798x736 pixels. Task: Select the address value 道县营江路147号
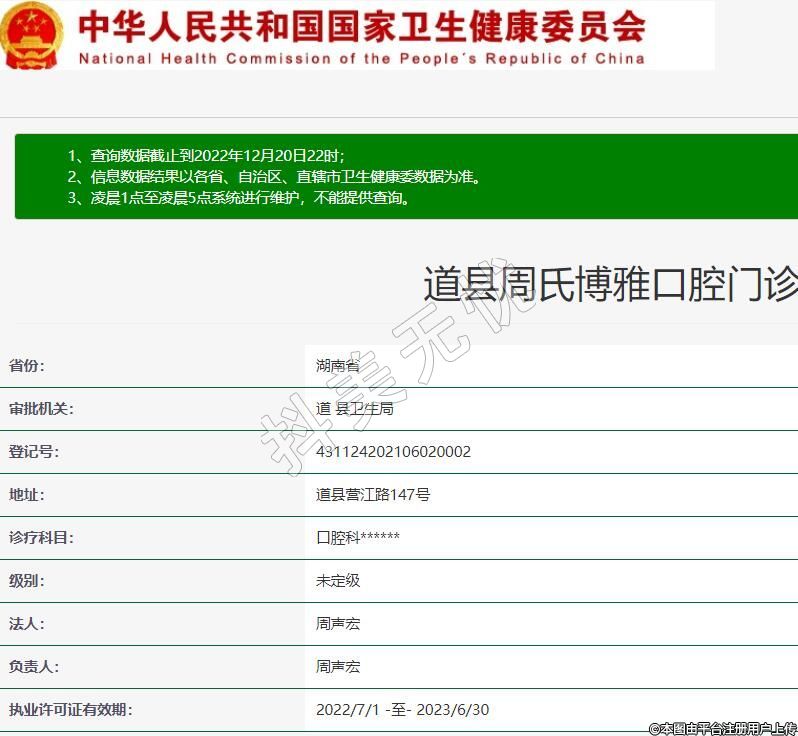[373, 495]
